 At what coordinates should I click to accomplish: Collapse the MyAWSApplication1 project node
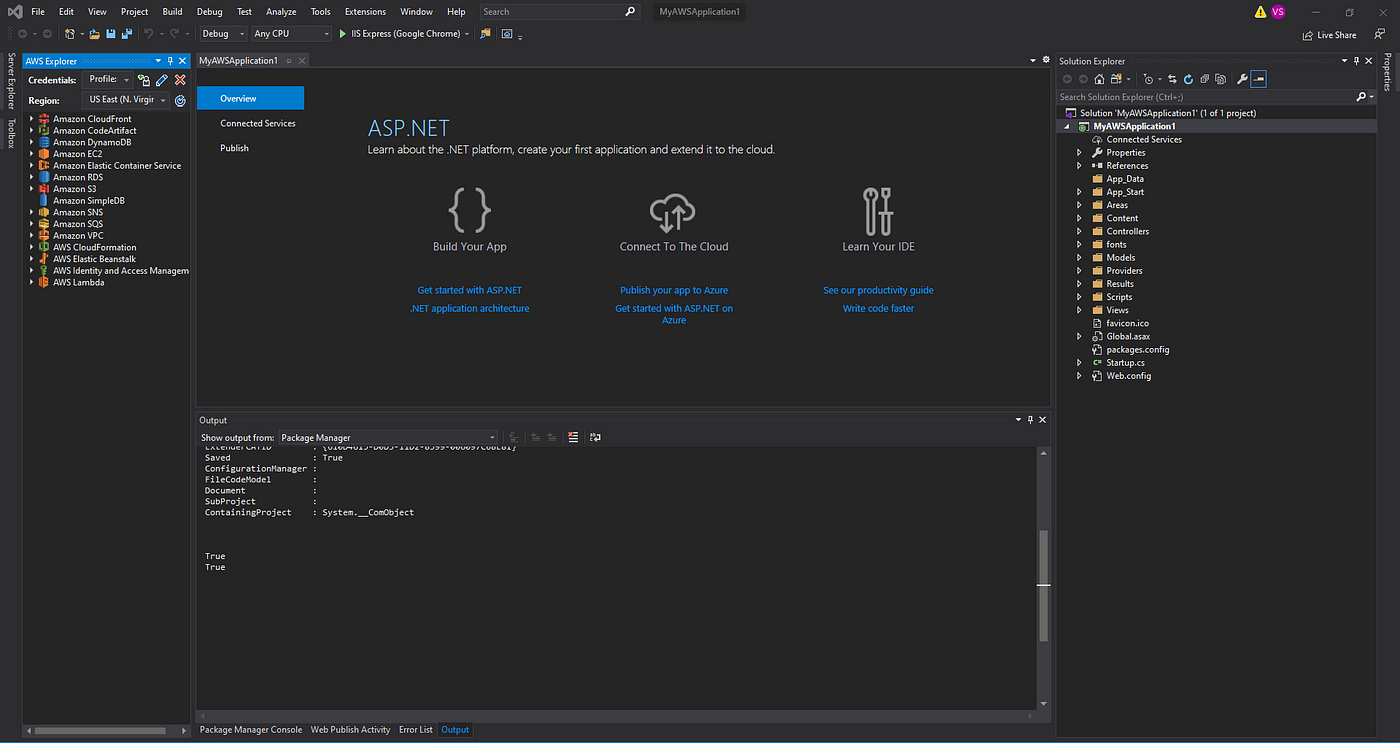click(x=1066, y=127)
